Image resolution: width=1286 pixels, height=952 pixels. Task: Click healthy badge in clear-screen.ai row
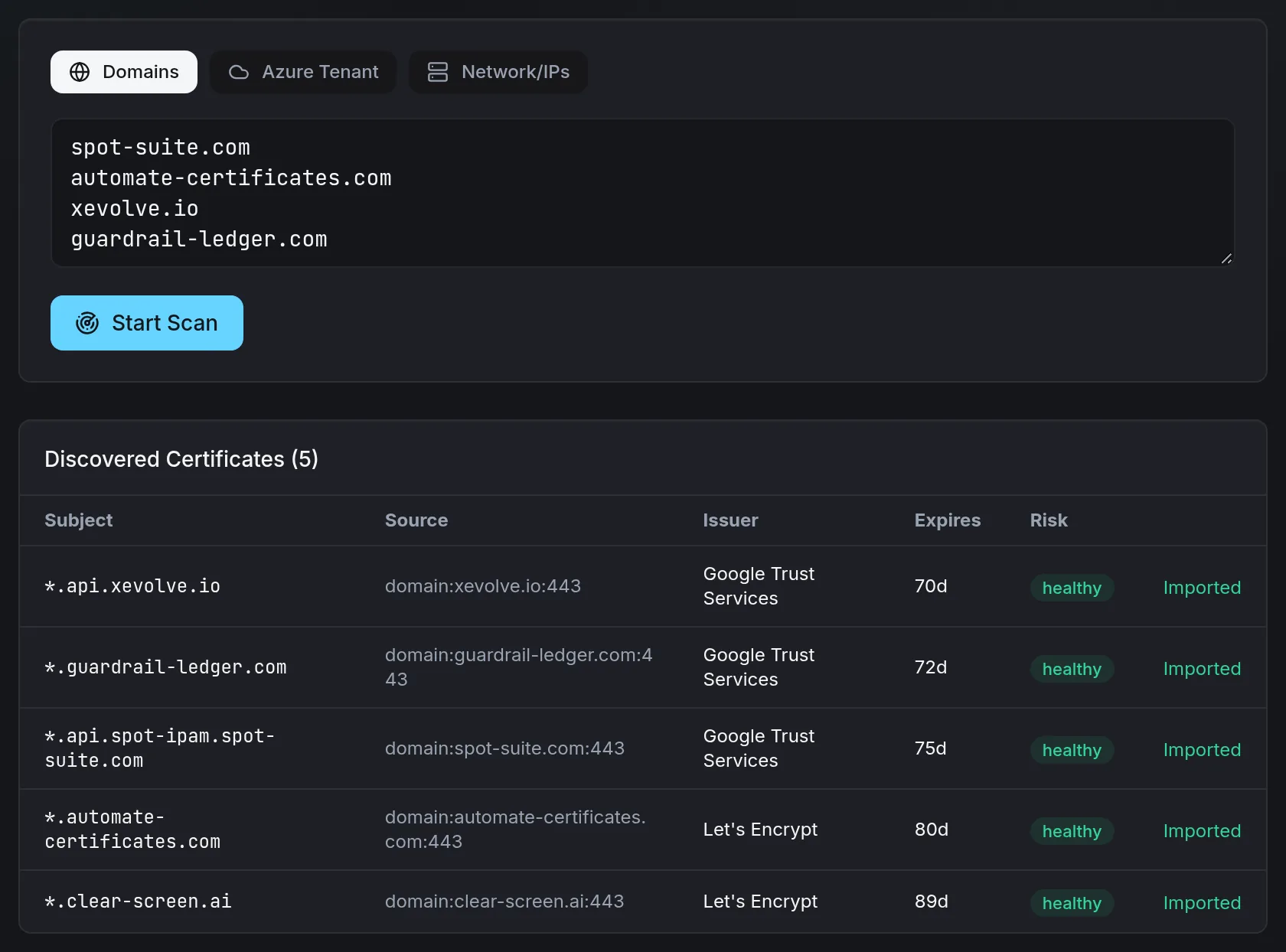coord(1072,903)
